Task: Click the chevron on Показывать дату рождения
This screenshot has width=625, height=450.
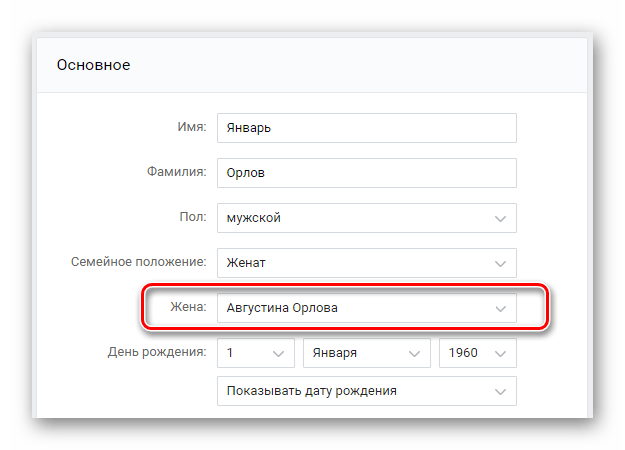Action: [x=500, y=391]
